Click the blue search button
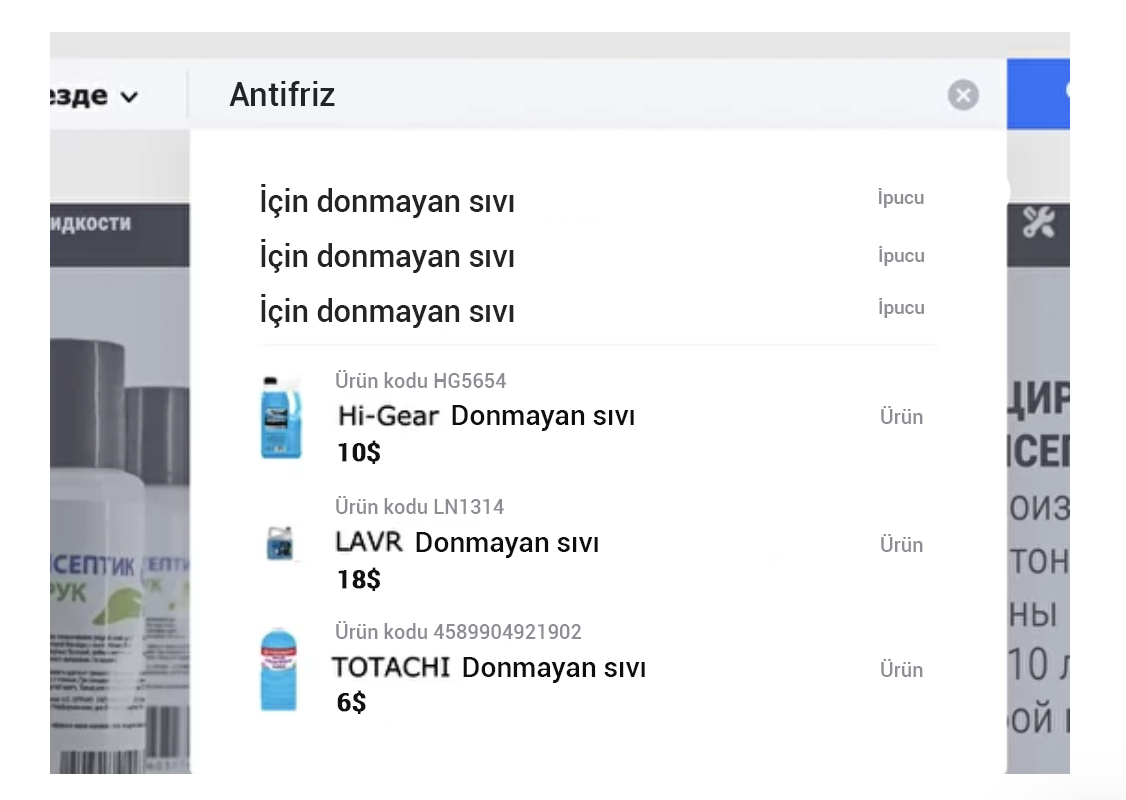This screenshot has width=1126, height=800. point(1038,94)
